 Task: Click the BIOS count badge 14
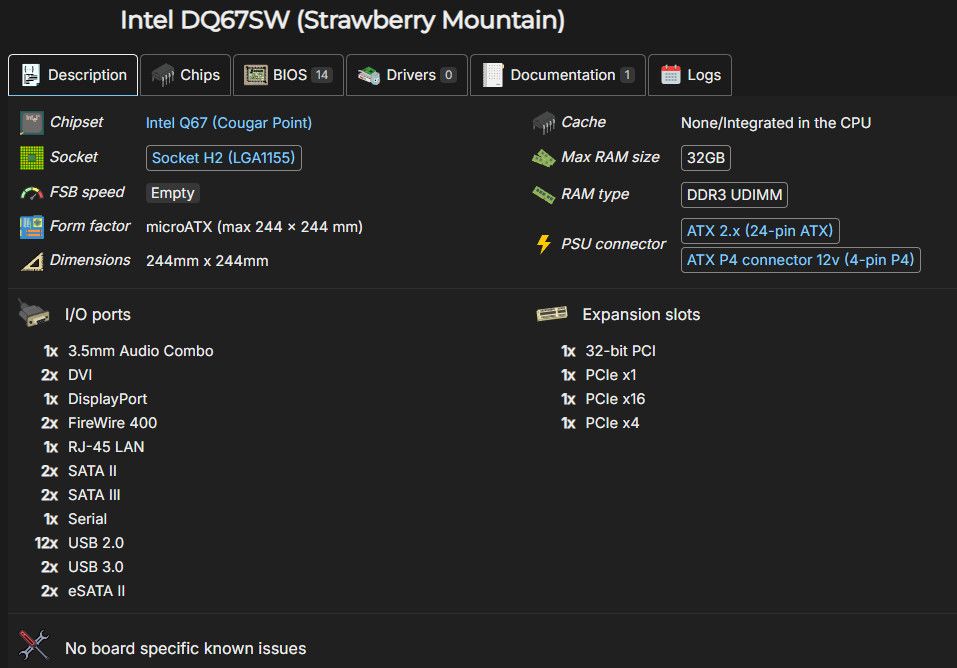(x=322, y=75)
